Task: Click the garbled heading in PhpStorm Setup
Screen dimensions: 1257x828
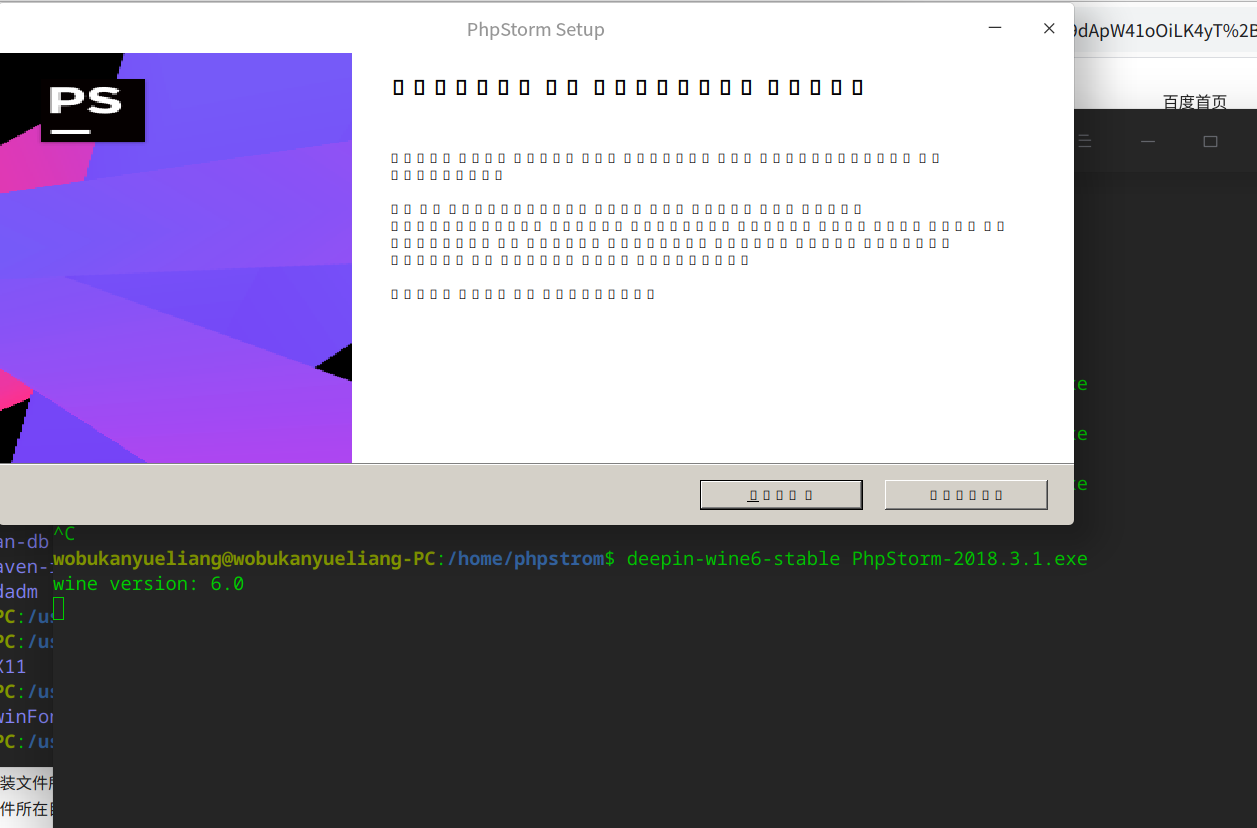Action: click(x=628, y=87)
